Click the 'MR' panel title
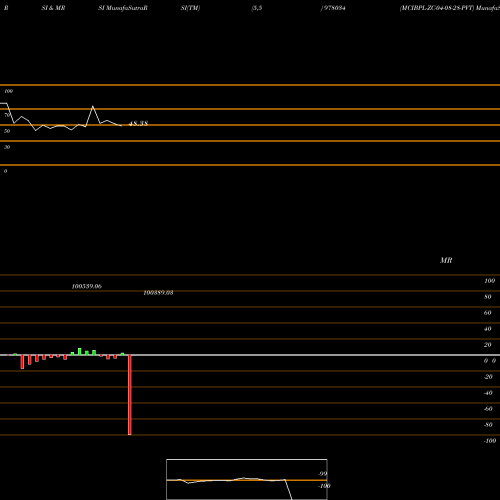 446,260
